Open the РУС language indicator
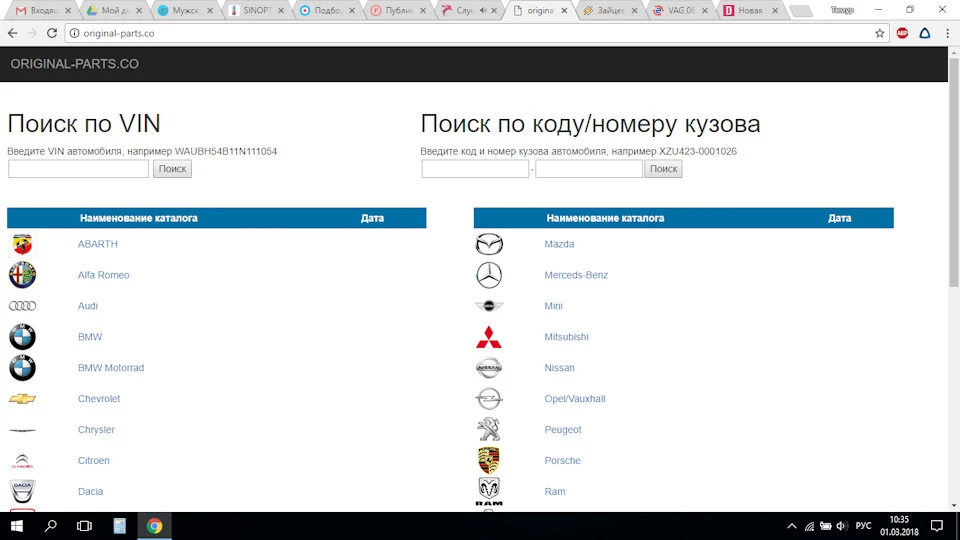Viewport: 960px width, 540px height. click(x=863, y=526)
